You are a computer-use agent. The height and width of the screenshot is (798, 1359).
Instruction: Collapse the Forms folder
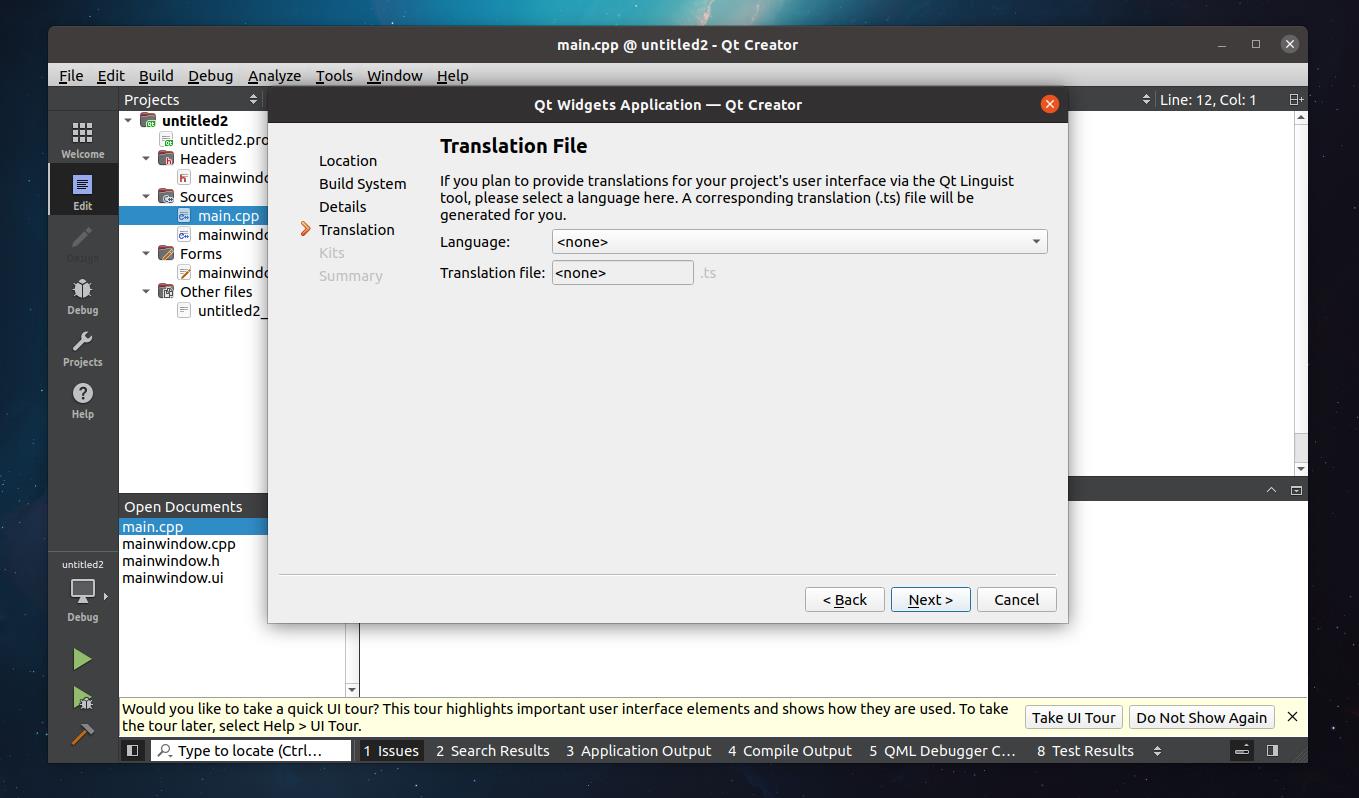[x=147, y=254]
